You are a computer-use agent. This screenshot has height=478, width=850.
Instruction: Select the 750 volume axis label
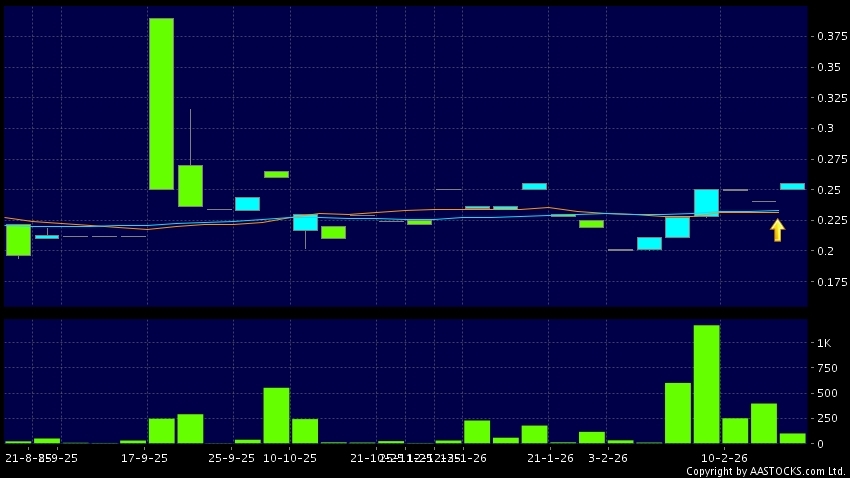click(x=825, y=368)
